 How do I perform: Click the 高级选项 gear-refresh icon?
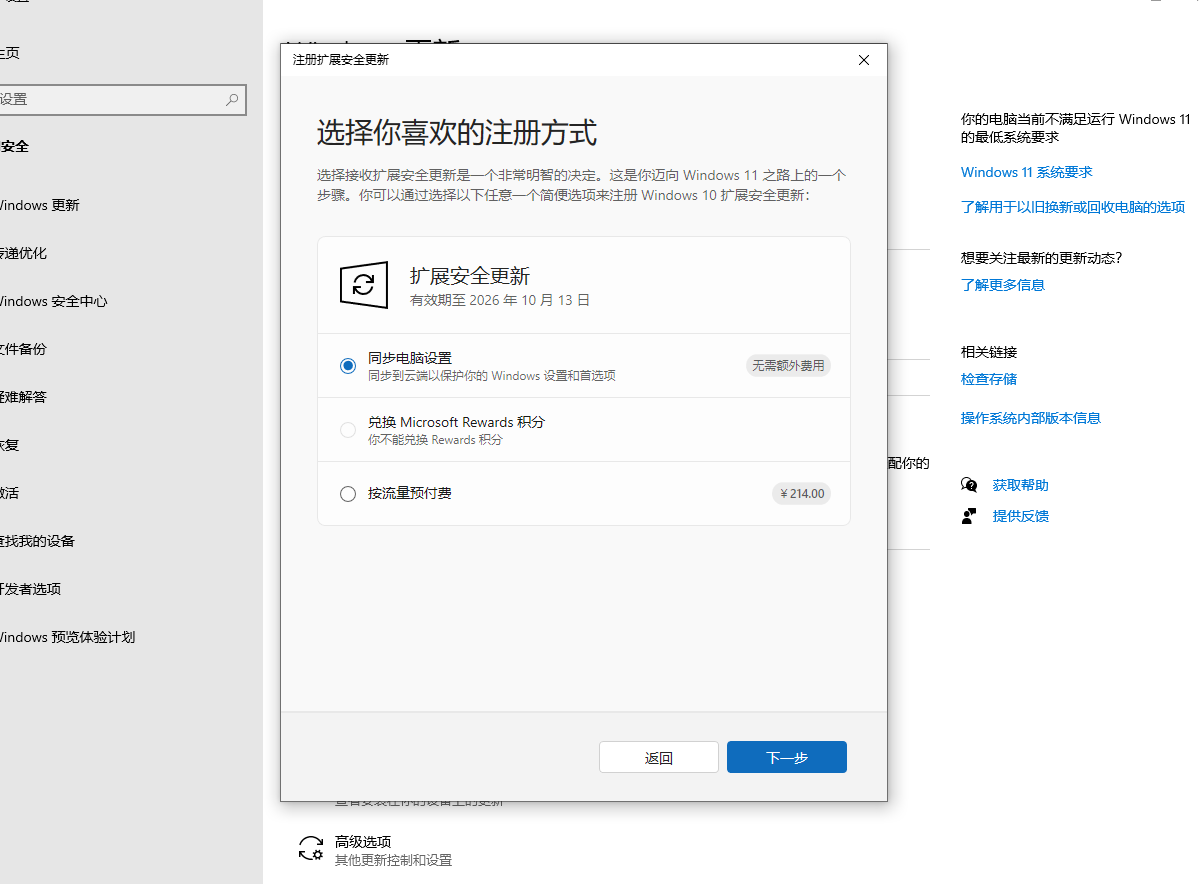click(x=311, y=849)
